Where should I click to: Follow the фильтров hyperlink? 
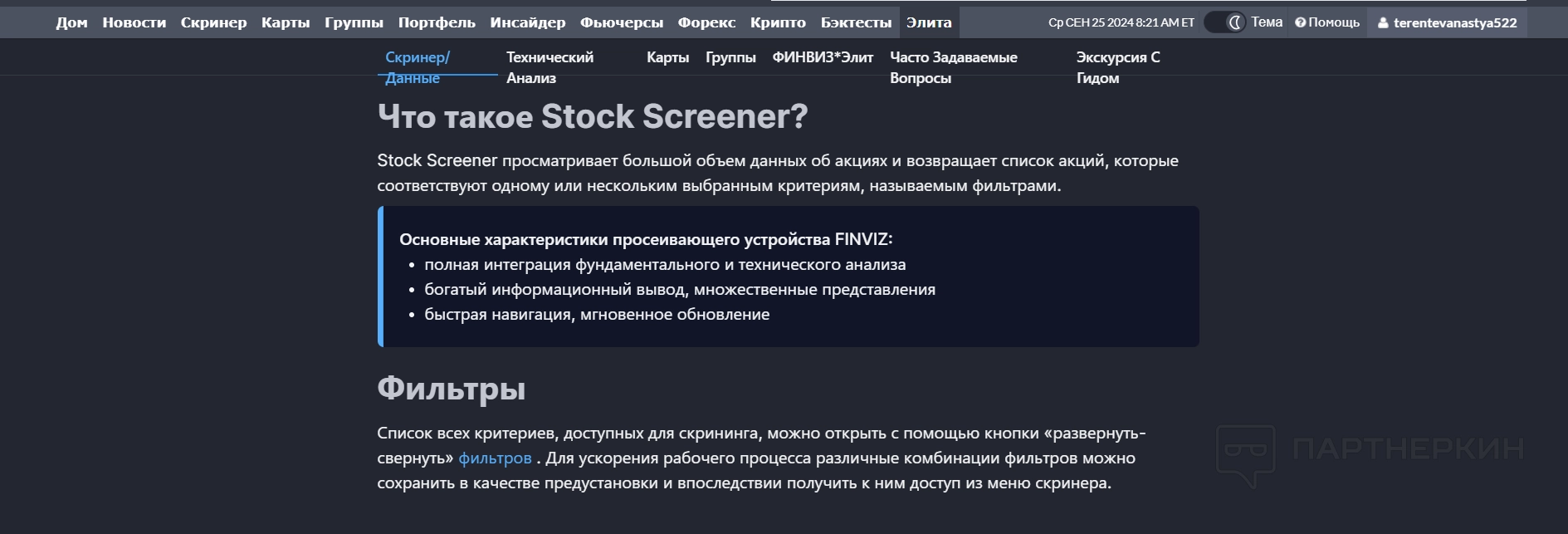tap(495, 458)
